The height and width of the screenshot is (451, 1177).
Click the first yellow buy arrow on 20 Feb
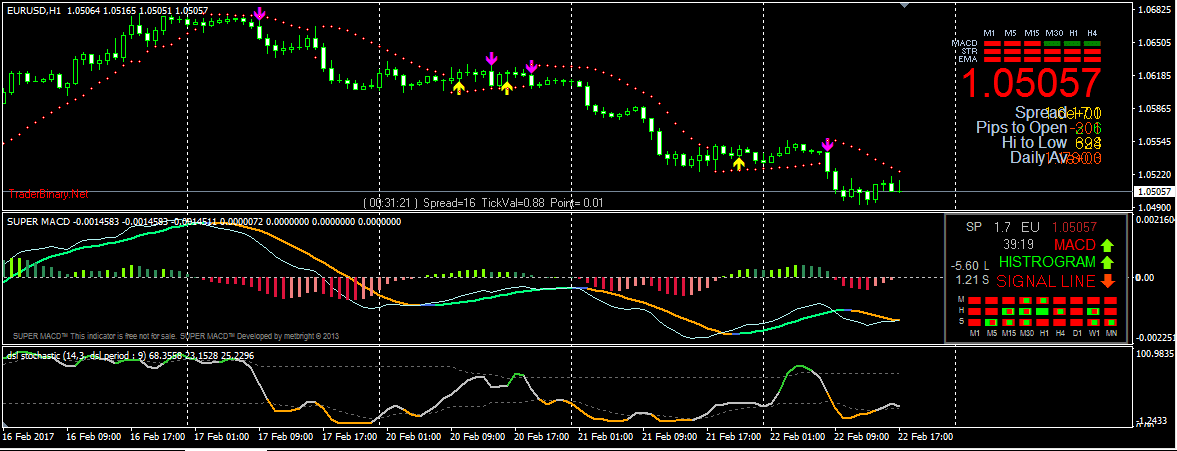click(458, 88)
